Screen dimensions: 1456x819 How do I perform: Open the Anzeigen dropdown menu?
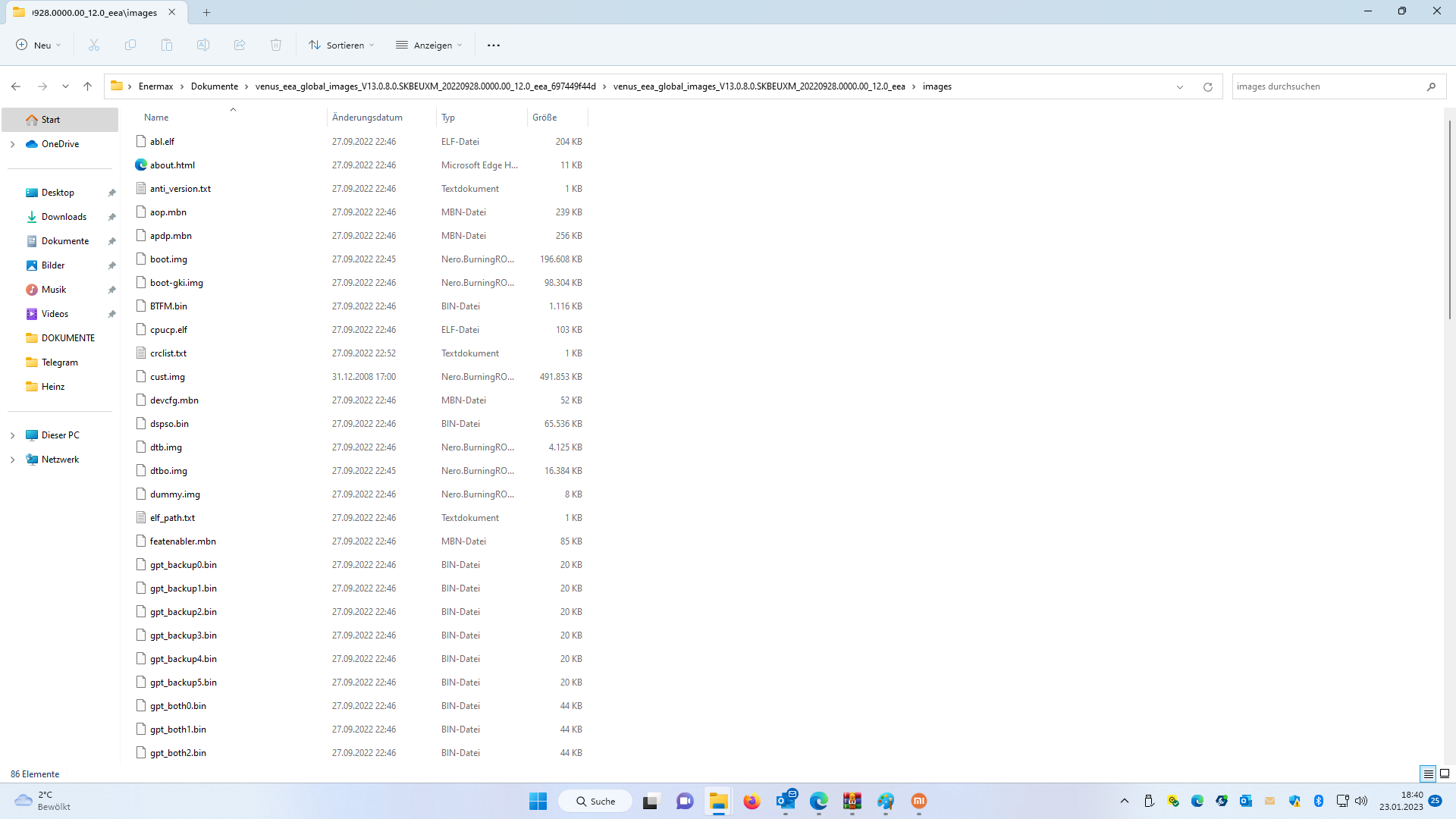click(x=429, y=45)
